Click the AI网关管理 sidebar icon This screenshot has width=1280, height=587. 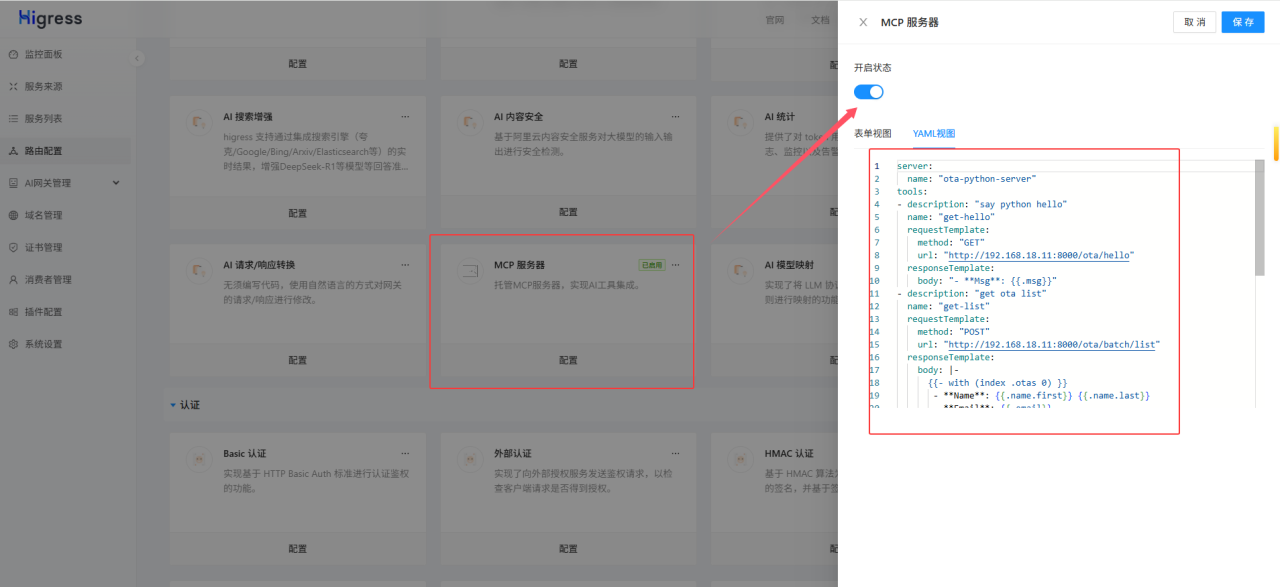coord(13,183)
